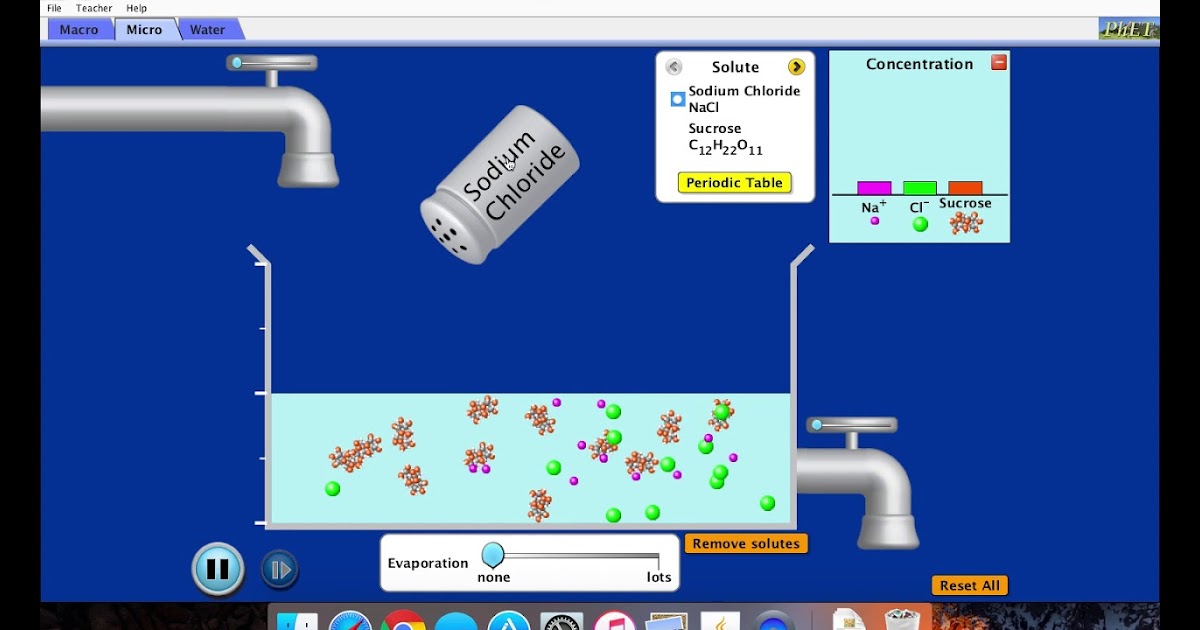Image resolution: width=1200 pixels, height=630 pixels.
Task: Click the top water faucet spout
Action: pyautogui.click(x=307, y=168)
